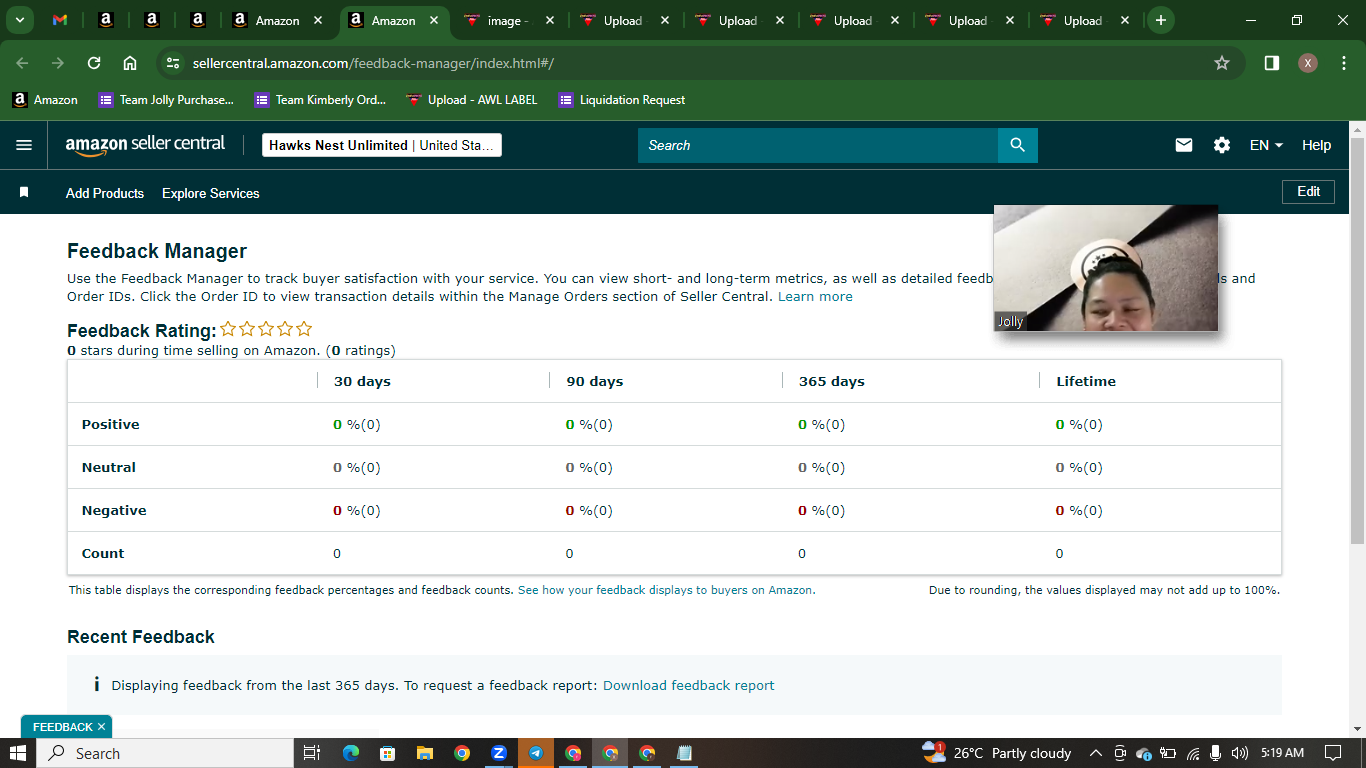Click the Edit button
1366x768 pixels.
click(1308, 191)
